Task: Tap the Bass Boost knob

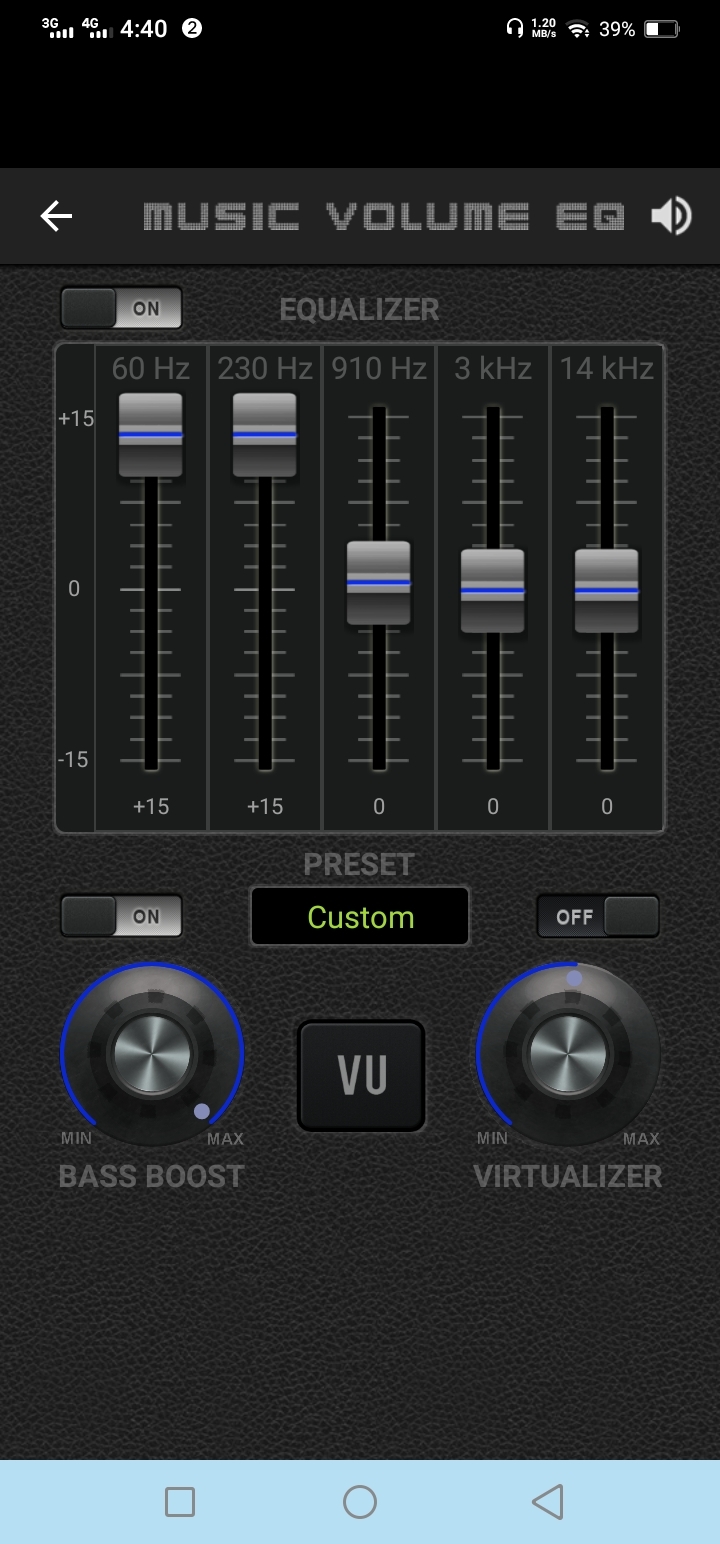Action: coord(152,1053)
